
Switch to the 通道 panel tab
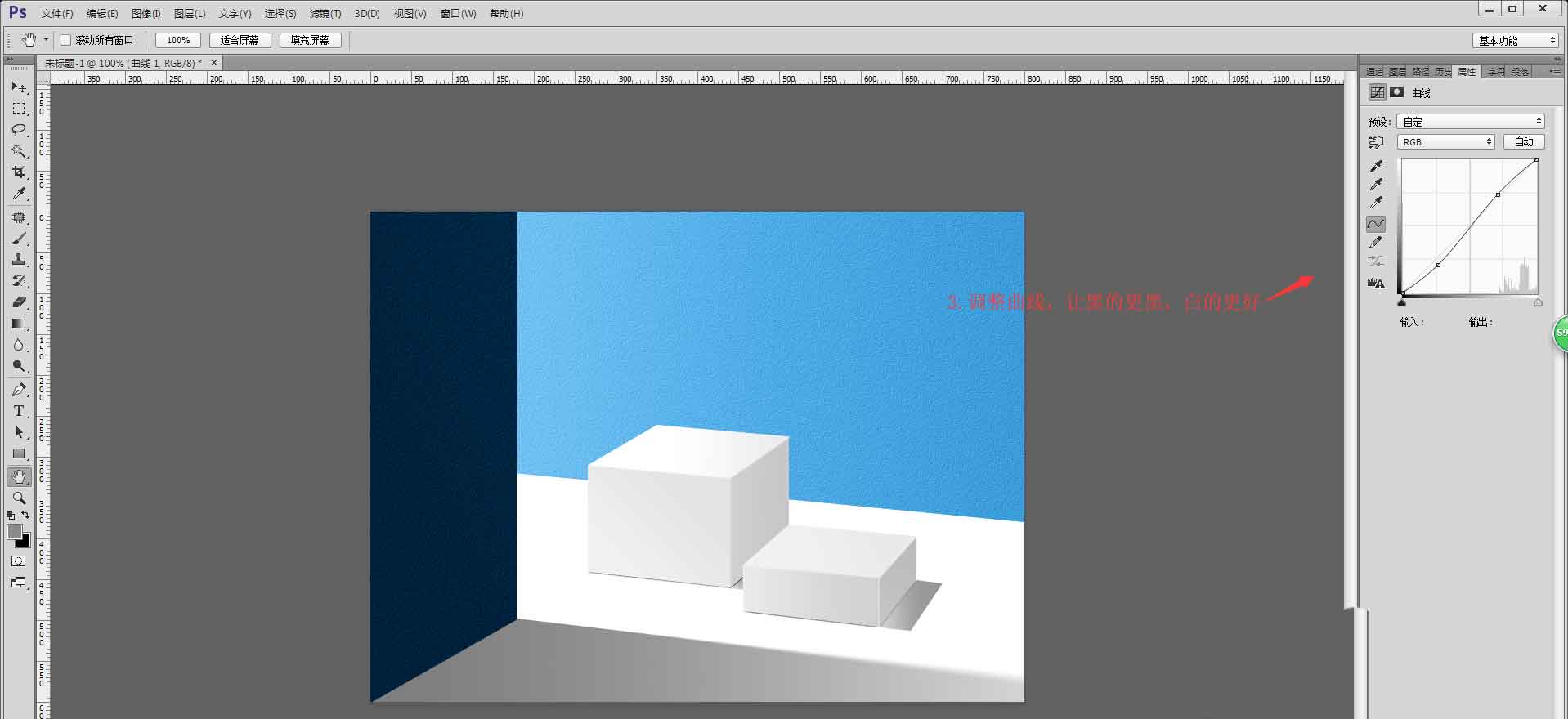pos(1375,72)
